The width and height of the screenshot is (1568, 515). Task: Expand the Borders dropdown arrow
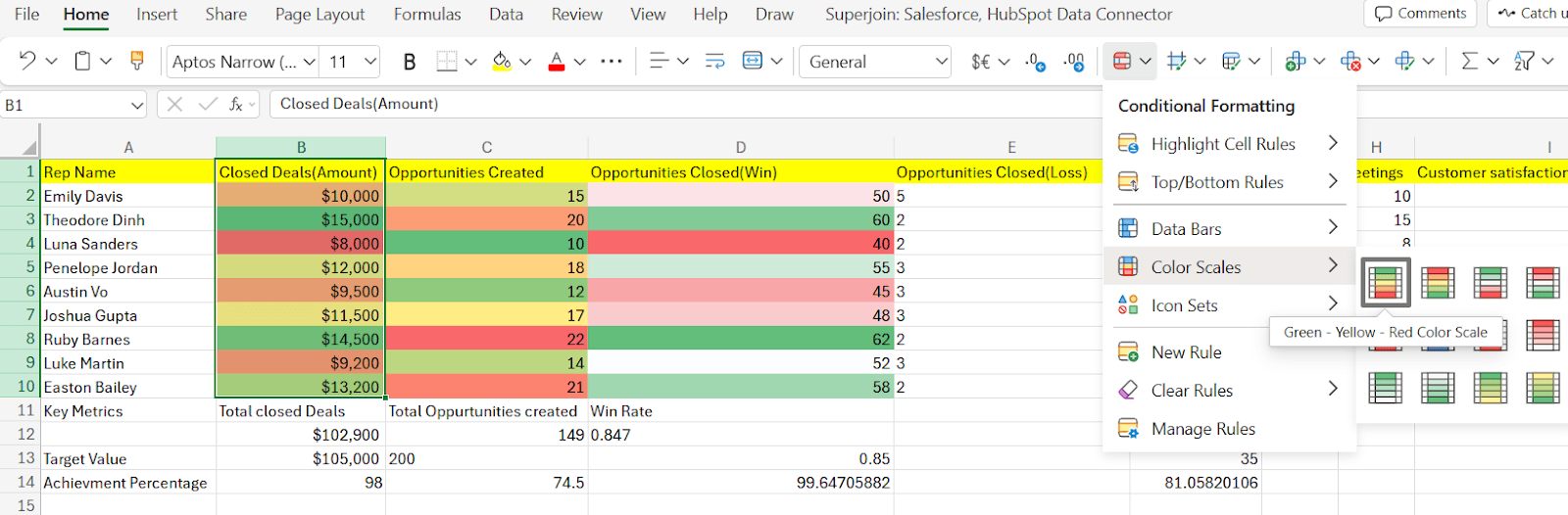tap(470, 62)
